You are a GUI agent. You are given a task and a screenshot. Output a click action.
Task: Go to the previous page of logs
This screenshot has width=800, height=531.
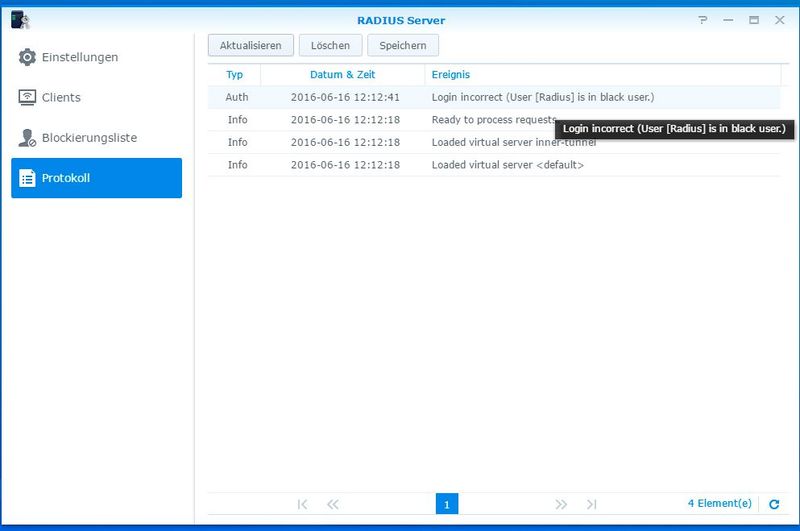coord(333,504)
